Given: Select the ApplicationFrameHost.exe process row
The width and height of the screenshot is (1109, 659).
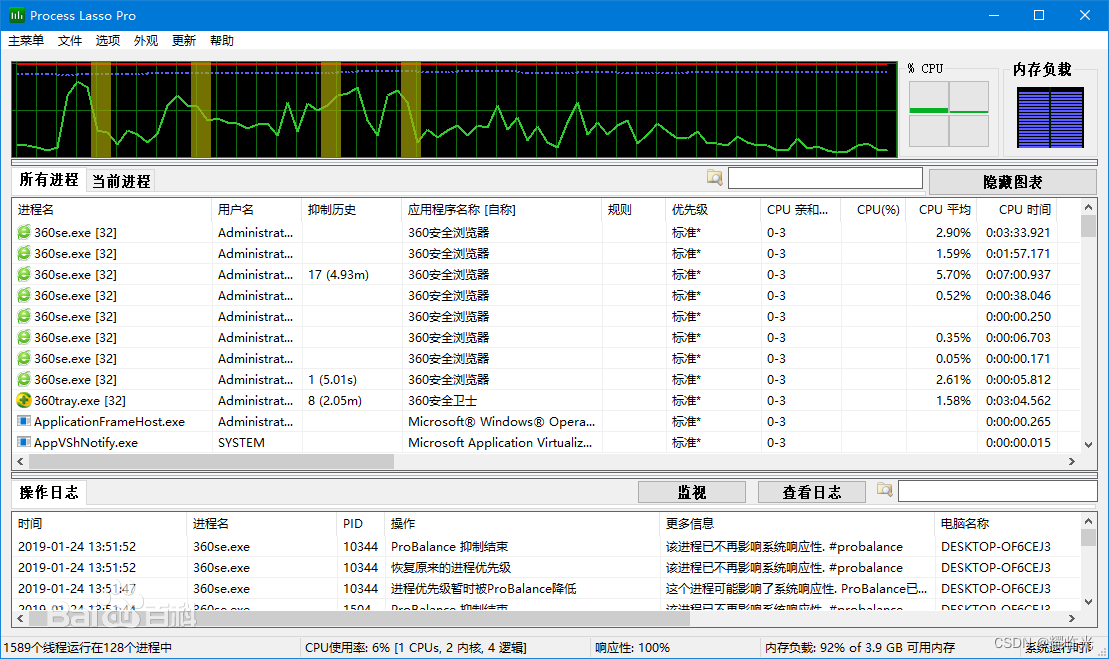Looking at the screenshot, I should pos(545,421).
